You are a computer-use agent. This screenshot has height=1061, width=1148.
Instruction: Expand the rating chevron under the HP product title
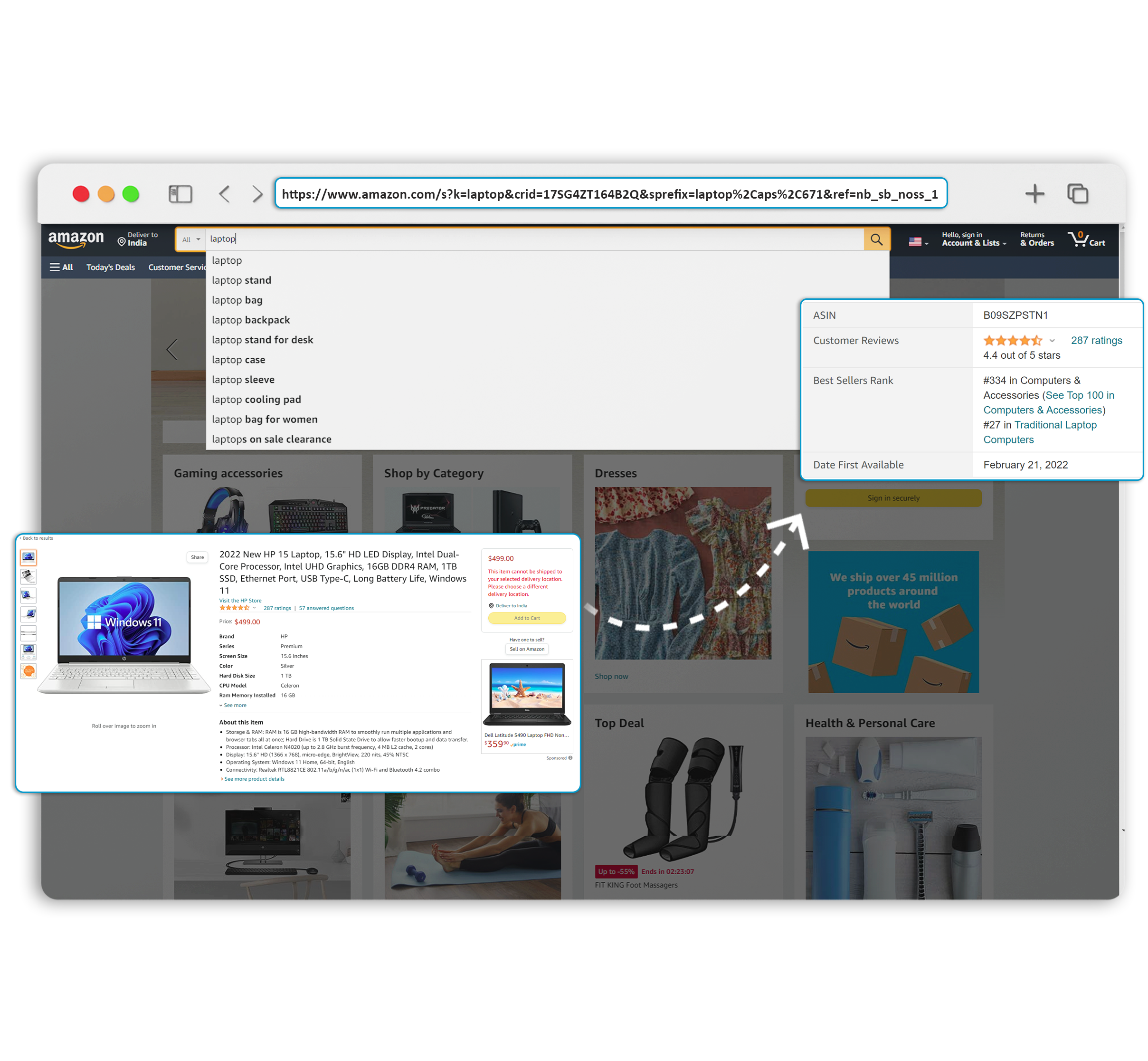click(x=254, y=607)
